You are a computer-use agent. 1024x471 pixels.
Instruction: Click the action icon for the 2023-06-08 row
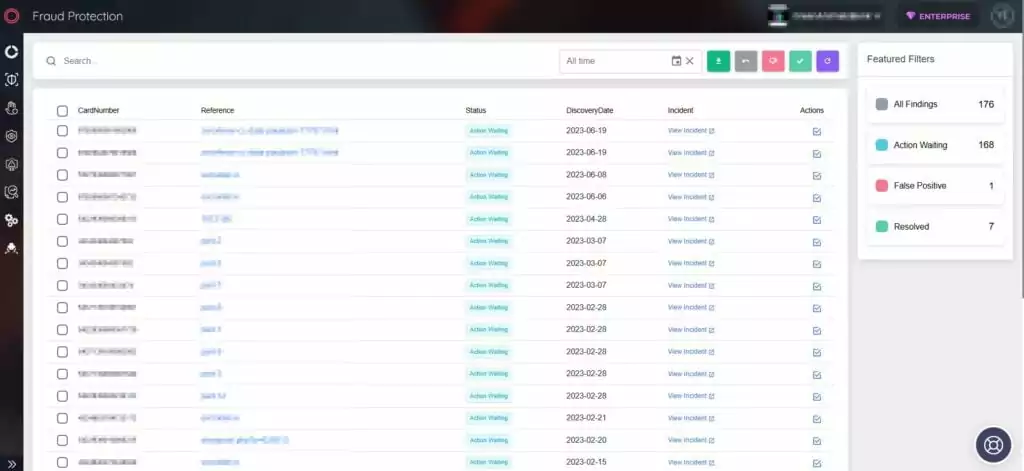point(816,175)
